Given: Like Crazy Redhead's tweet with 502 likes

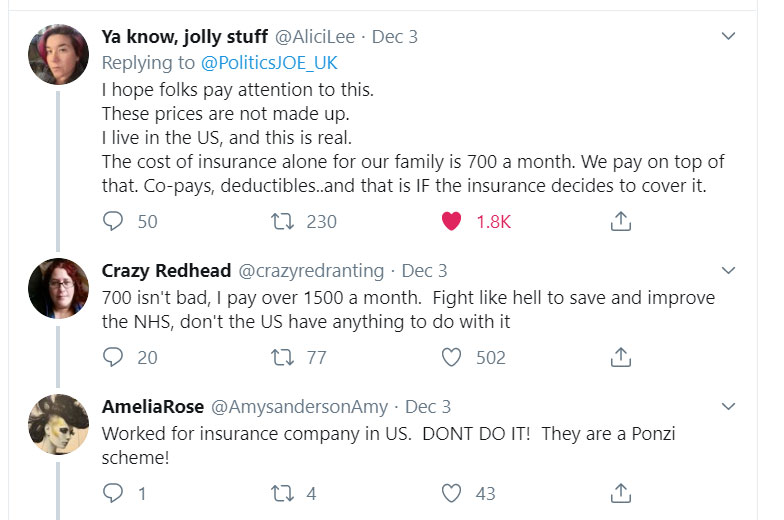Looking at the screenshot, I should point(452,357).
